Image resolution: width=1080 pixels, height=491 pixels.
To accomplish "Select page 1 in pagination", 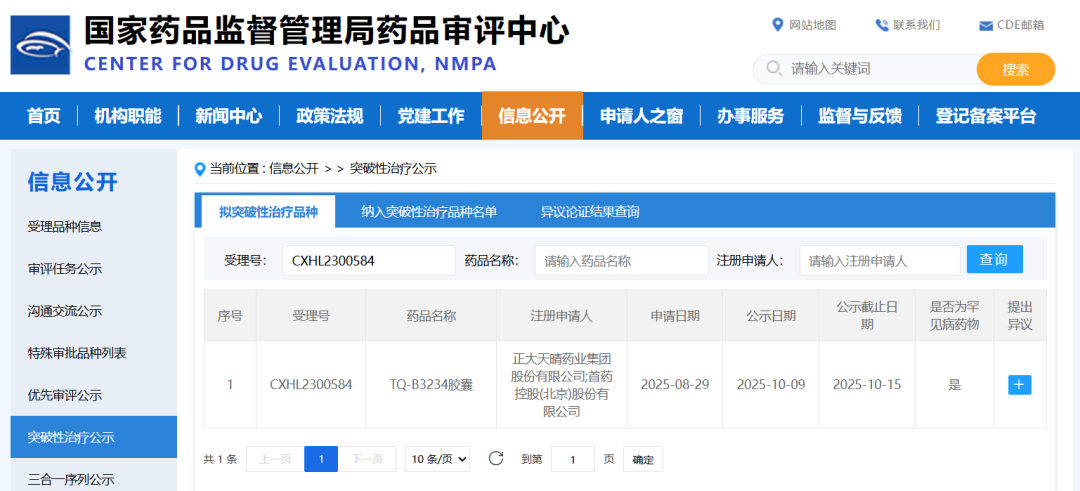I will click(321, 459).
